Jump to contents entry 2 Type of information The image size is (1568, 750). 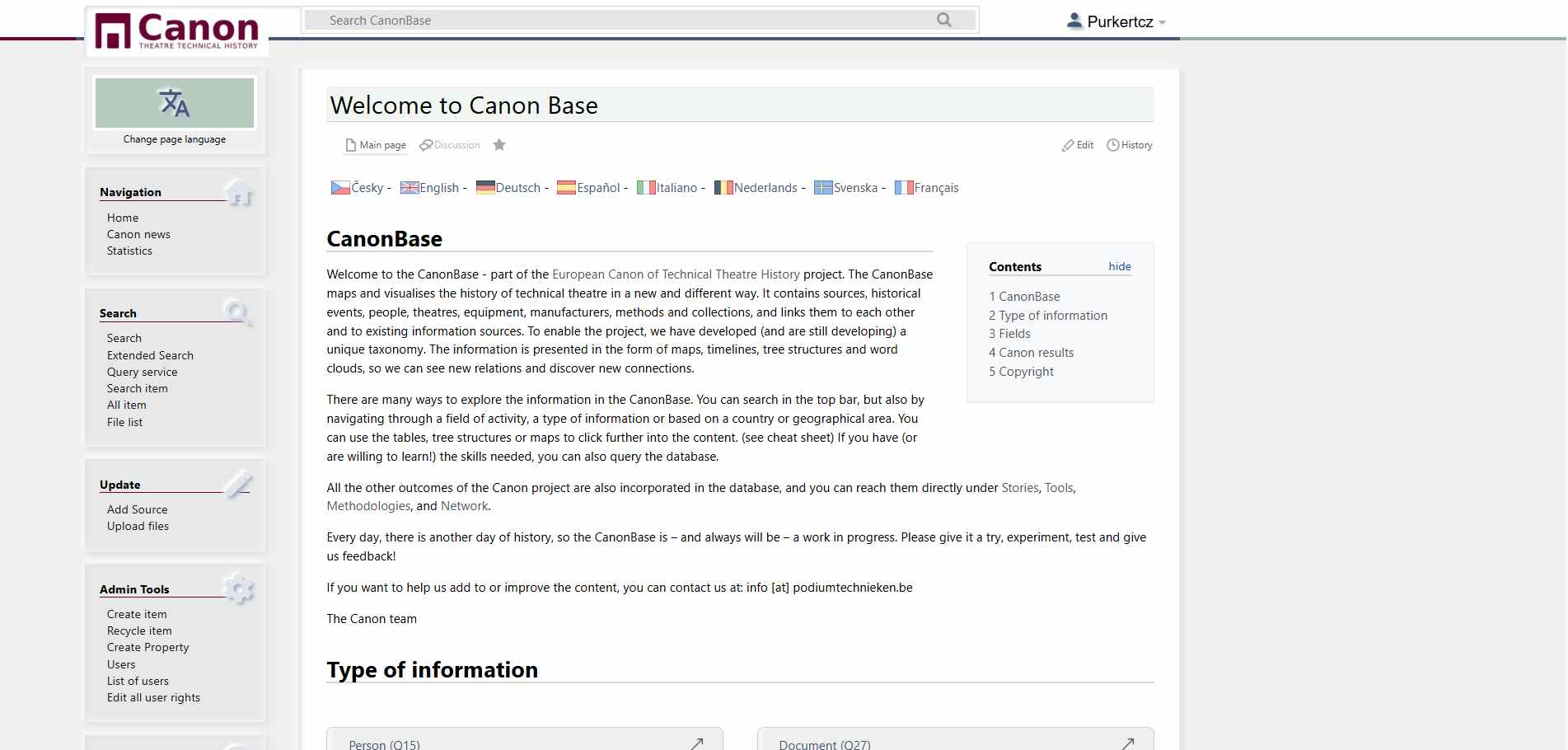[x=1048, y=316]
